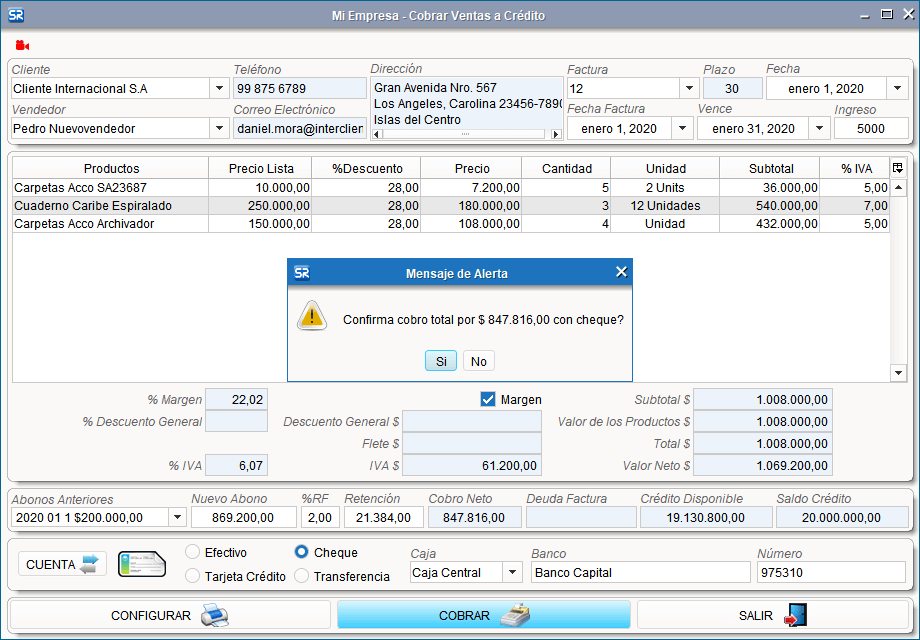The width and height of the screenshot is (920, 640).
Task: Click the Correo Electrónico field
Action: pyautogui.click(x=300, y=128)
